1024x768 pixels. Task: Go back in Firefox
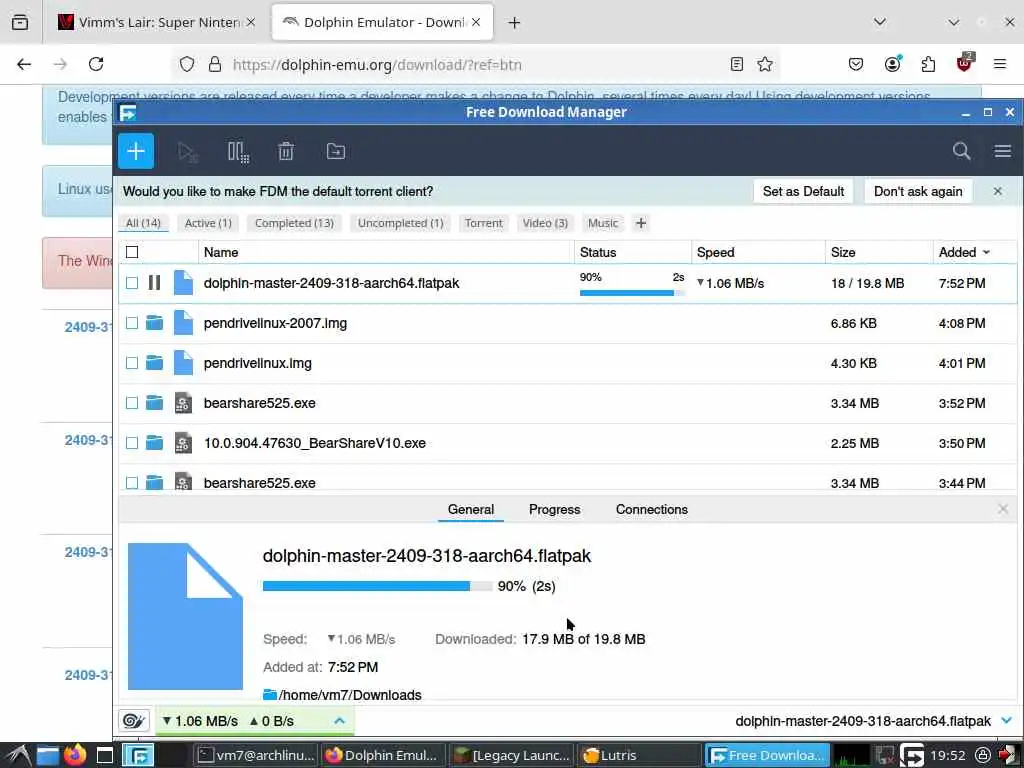[x=24, y=64]
